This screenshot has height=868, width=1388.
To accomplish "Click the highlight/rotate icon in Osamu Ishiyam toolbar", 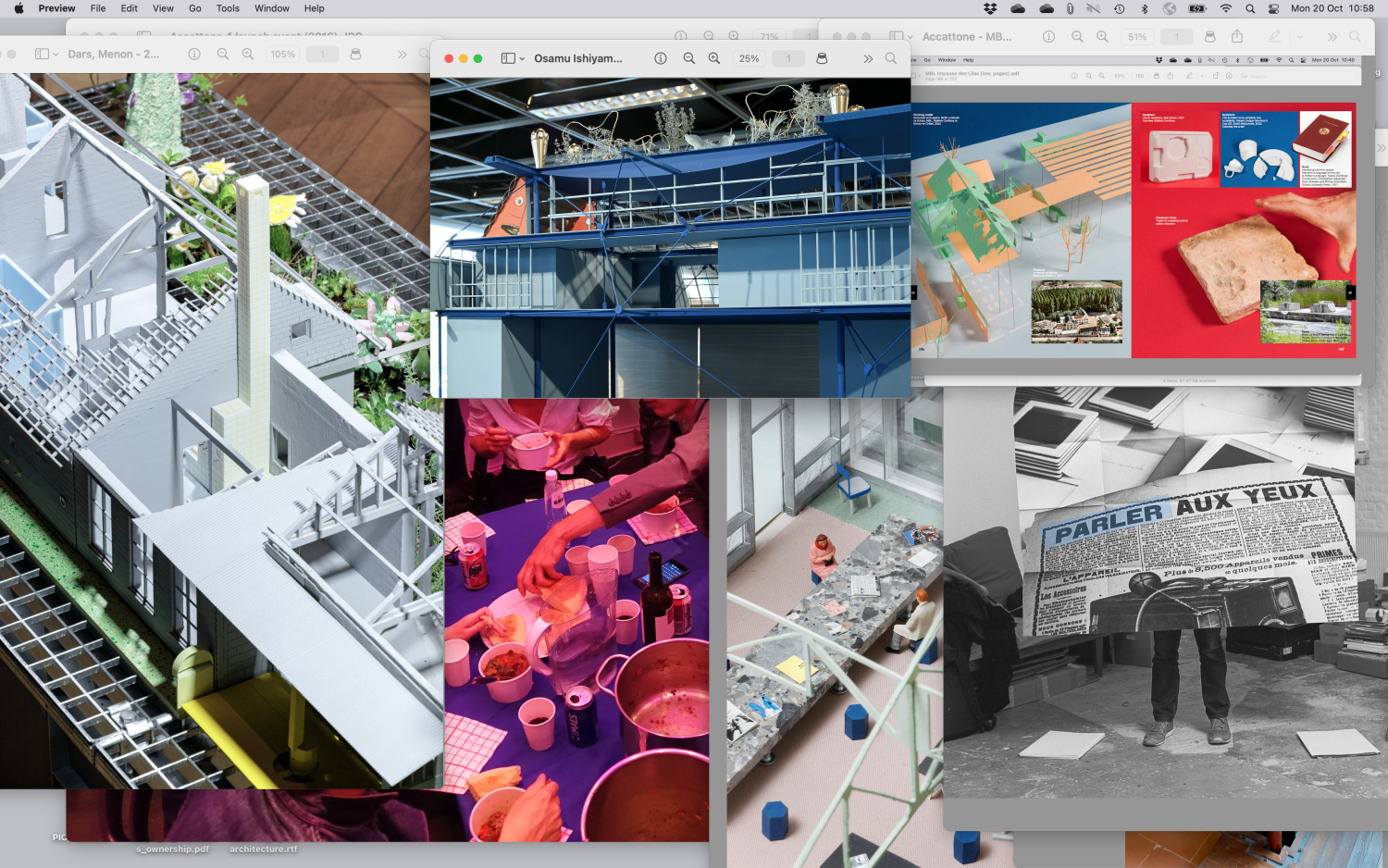I will click(x=822, y=58).
